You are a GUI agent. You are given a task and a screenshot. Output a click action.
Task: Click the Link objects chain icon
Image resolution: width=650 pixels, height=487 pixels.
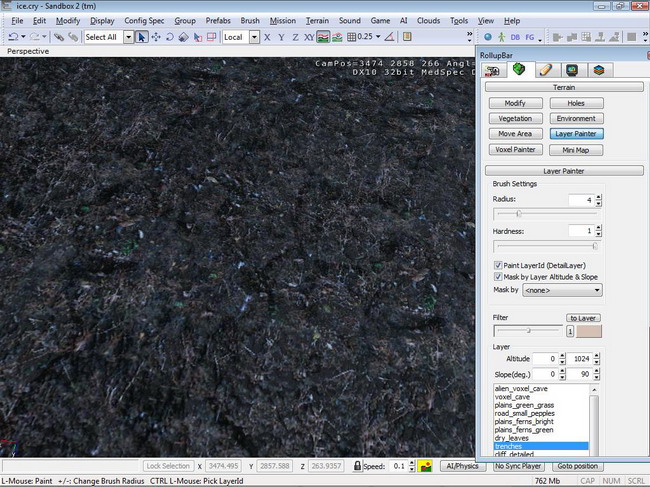coord(59,37)
